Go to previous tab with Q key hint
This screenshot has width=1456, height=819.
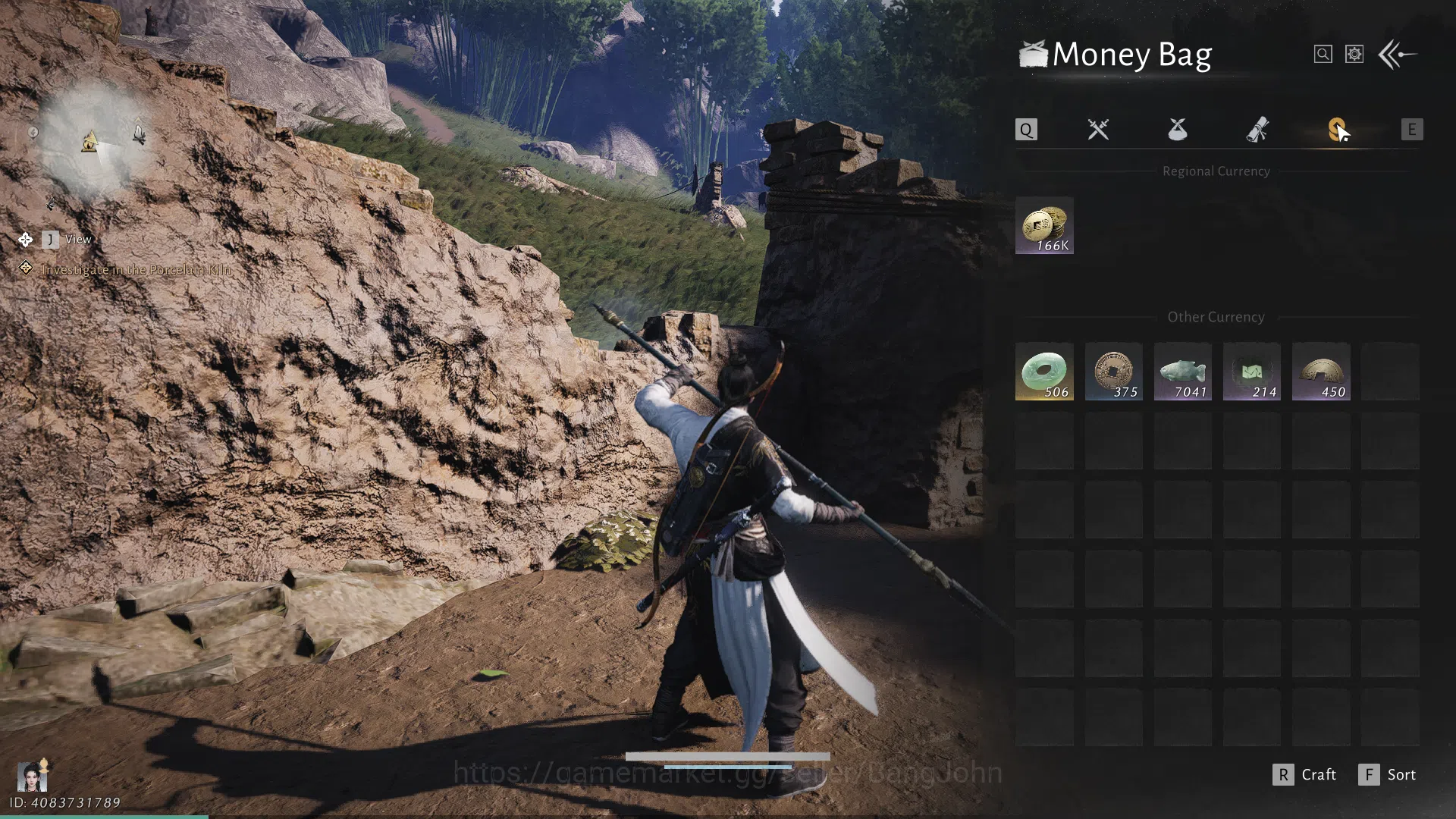[1026, 130]
